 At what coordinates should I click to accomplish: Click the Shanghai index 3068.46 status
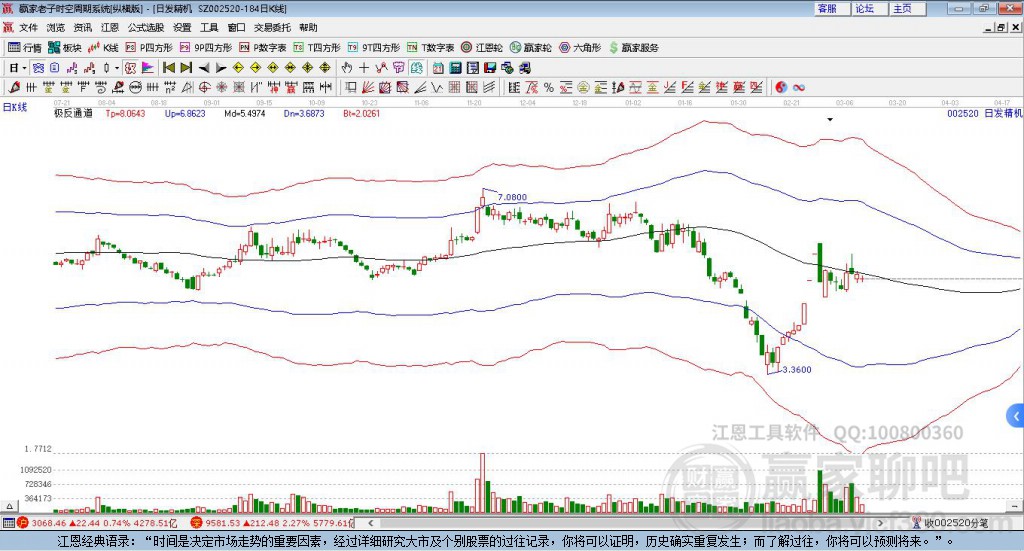48,523
